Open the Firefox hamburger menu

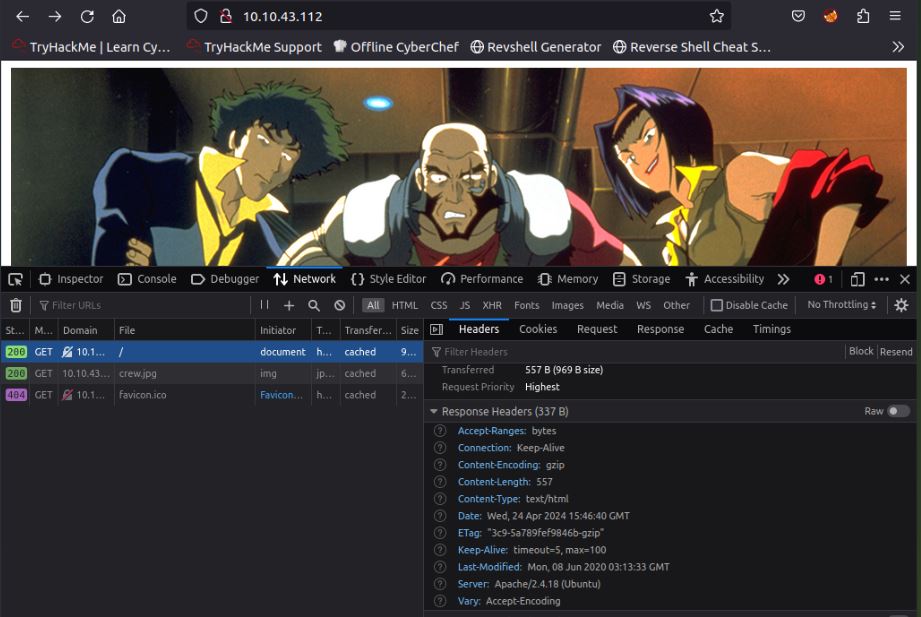(895, 16)
